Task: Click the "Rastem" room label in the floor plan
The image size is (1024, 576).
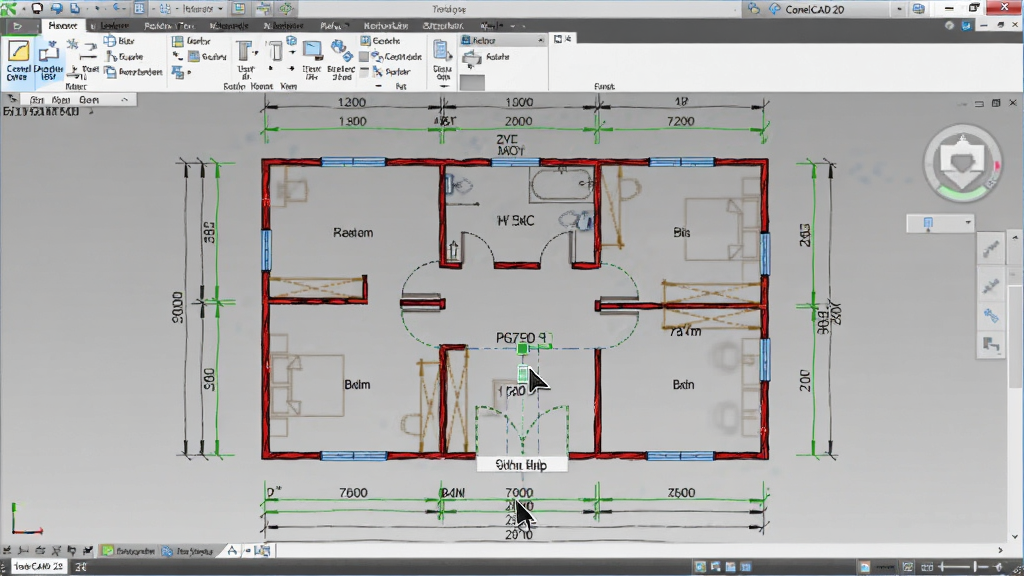Action: [x=353, y=232]
